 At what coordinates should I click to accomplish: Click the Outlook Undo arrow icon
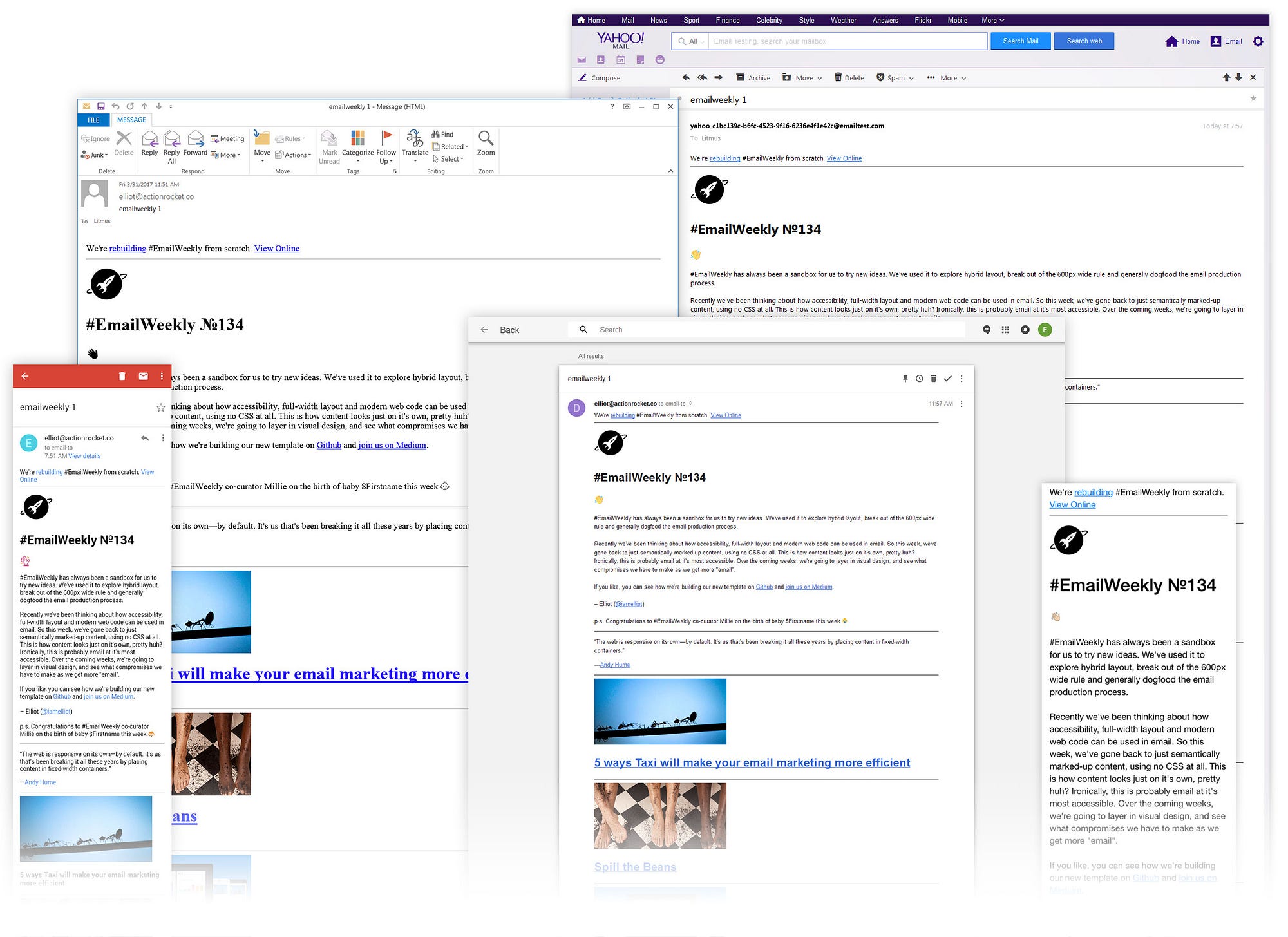pyautogui.click(x=115, y=106)
